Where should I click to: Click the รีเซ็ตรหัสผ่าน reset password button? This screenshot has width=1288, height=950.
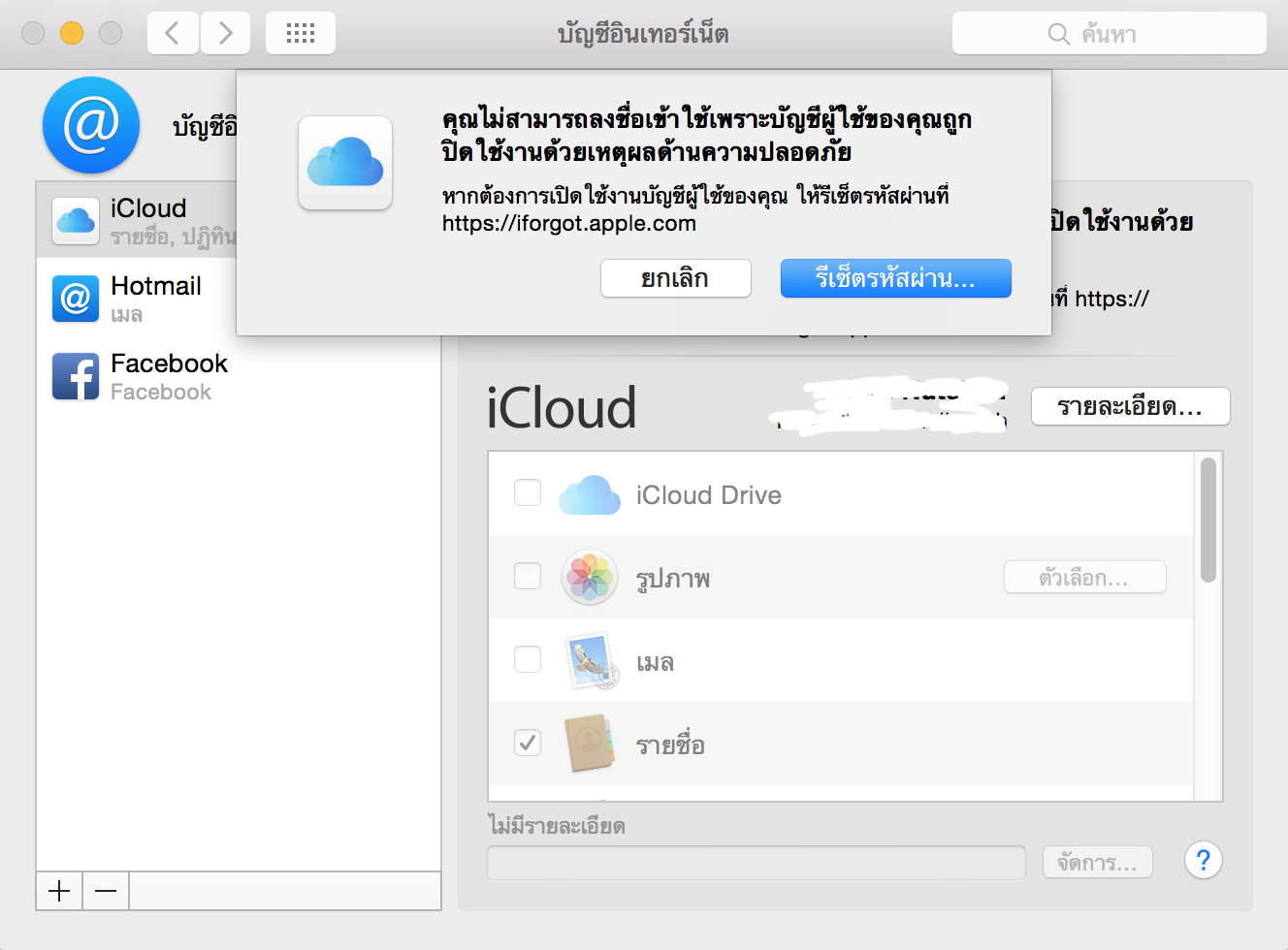pos(896,278)
